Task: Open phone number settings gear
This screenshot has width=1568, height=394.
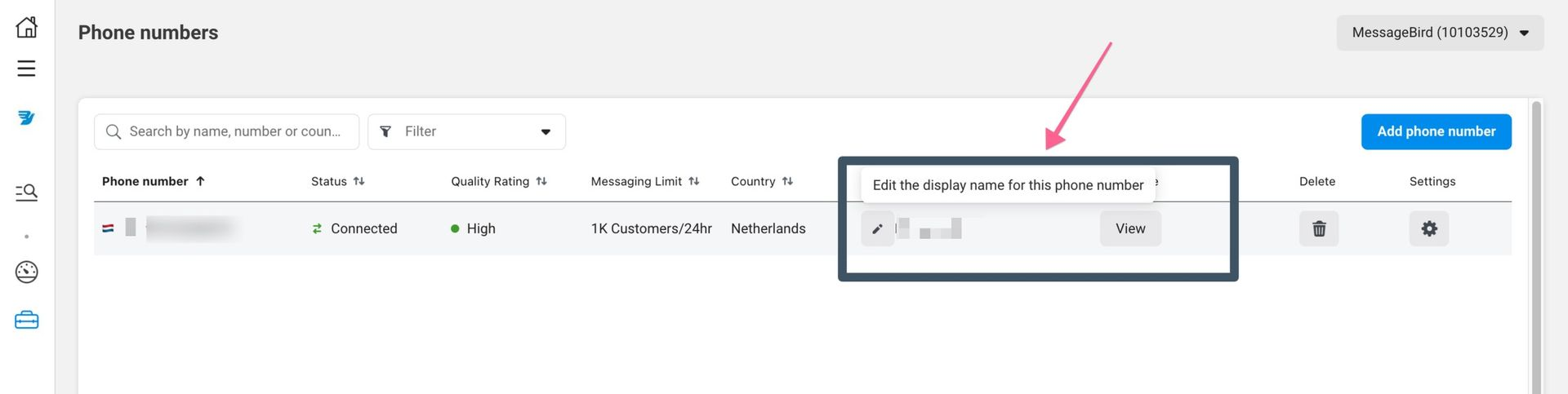Action: (1428, 229)
